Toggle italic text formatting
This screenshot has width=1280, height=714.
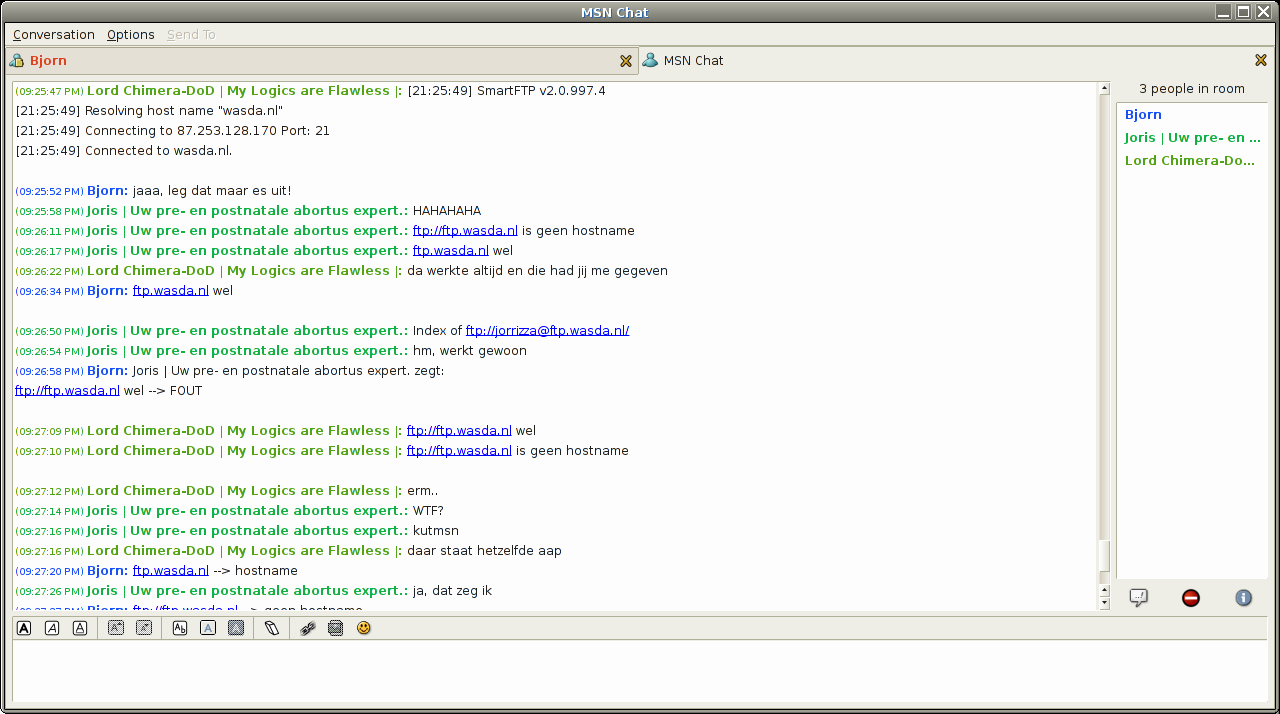[52, 628]
